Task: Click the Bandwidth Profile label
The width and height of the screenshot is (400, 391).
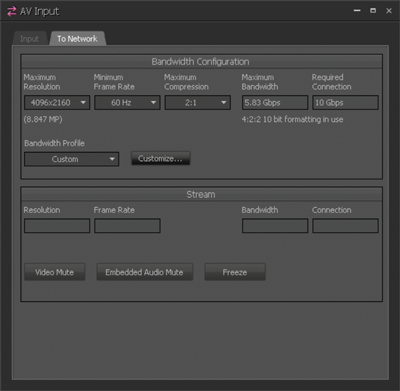Action: 54,143
